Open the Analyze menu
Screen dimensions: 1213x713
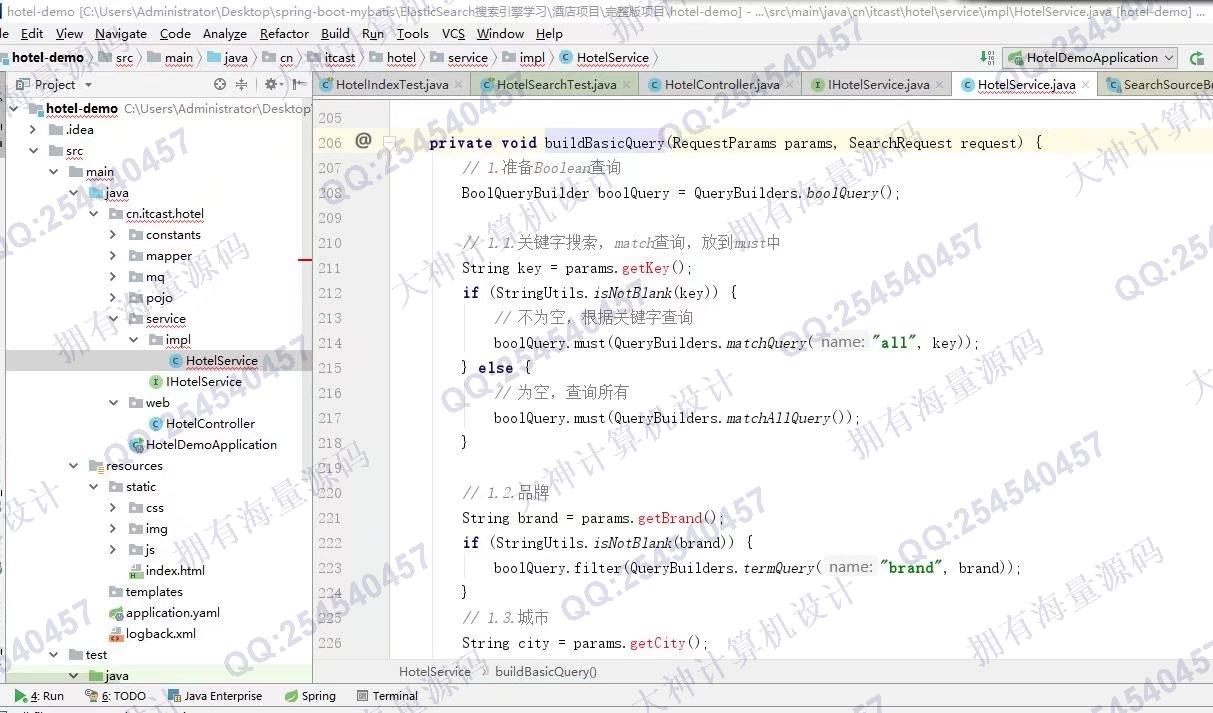pyautogui.click(x=225, y=33)
